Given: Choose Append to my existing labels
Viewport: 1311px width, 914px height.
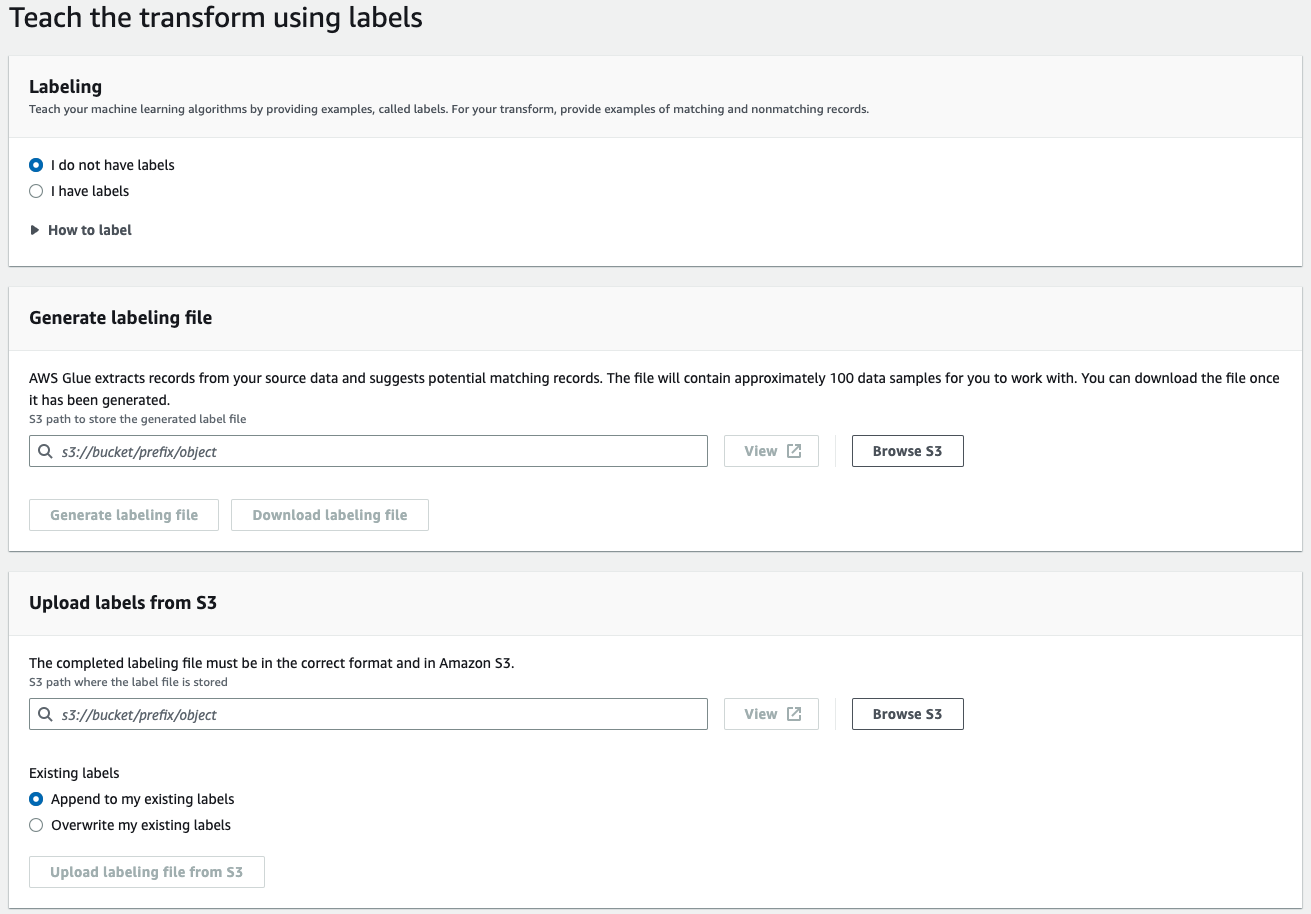Looking at the screenshot, I should [36, 799].
